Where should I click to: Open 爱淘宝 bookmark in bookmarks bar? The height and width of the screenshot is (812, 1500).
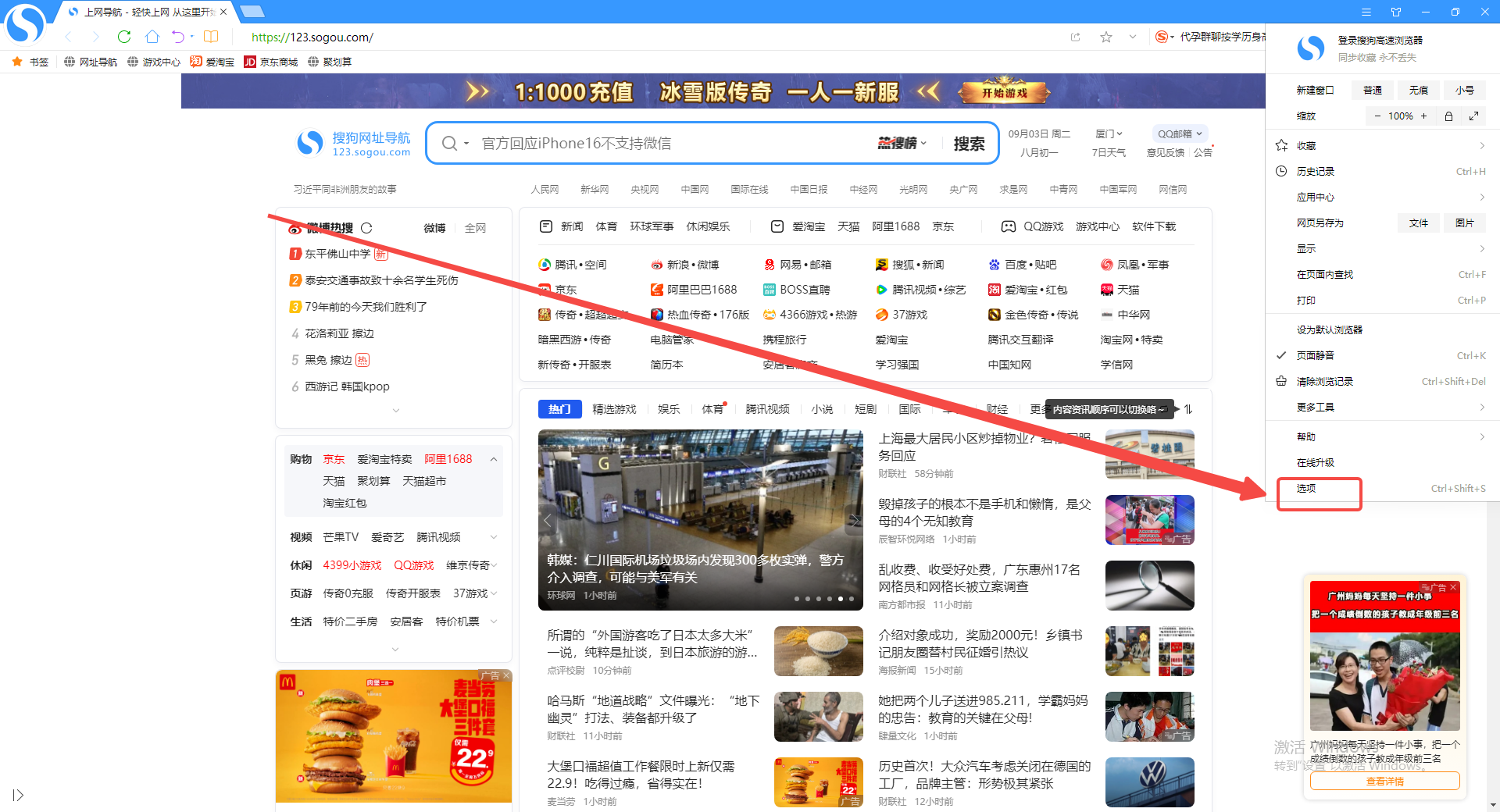pyautogui.click(x=212, y=62)
